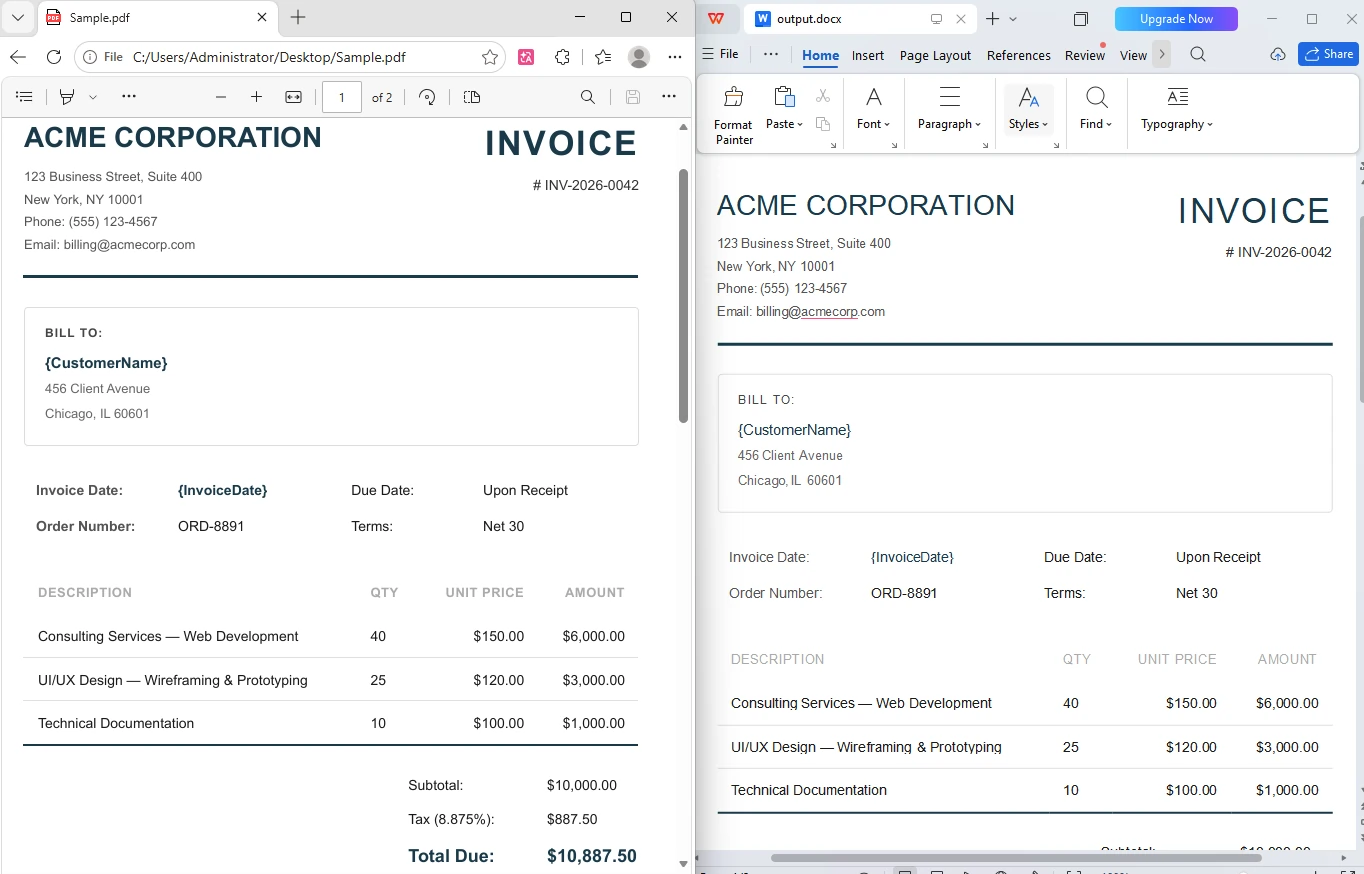This screenshot has width=1364, height=874.
Task: Click the Share button
Action: pos(1328,54)
